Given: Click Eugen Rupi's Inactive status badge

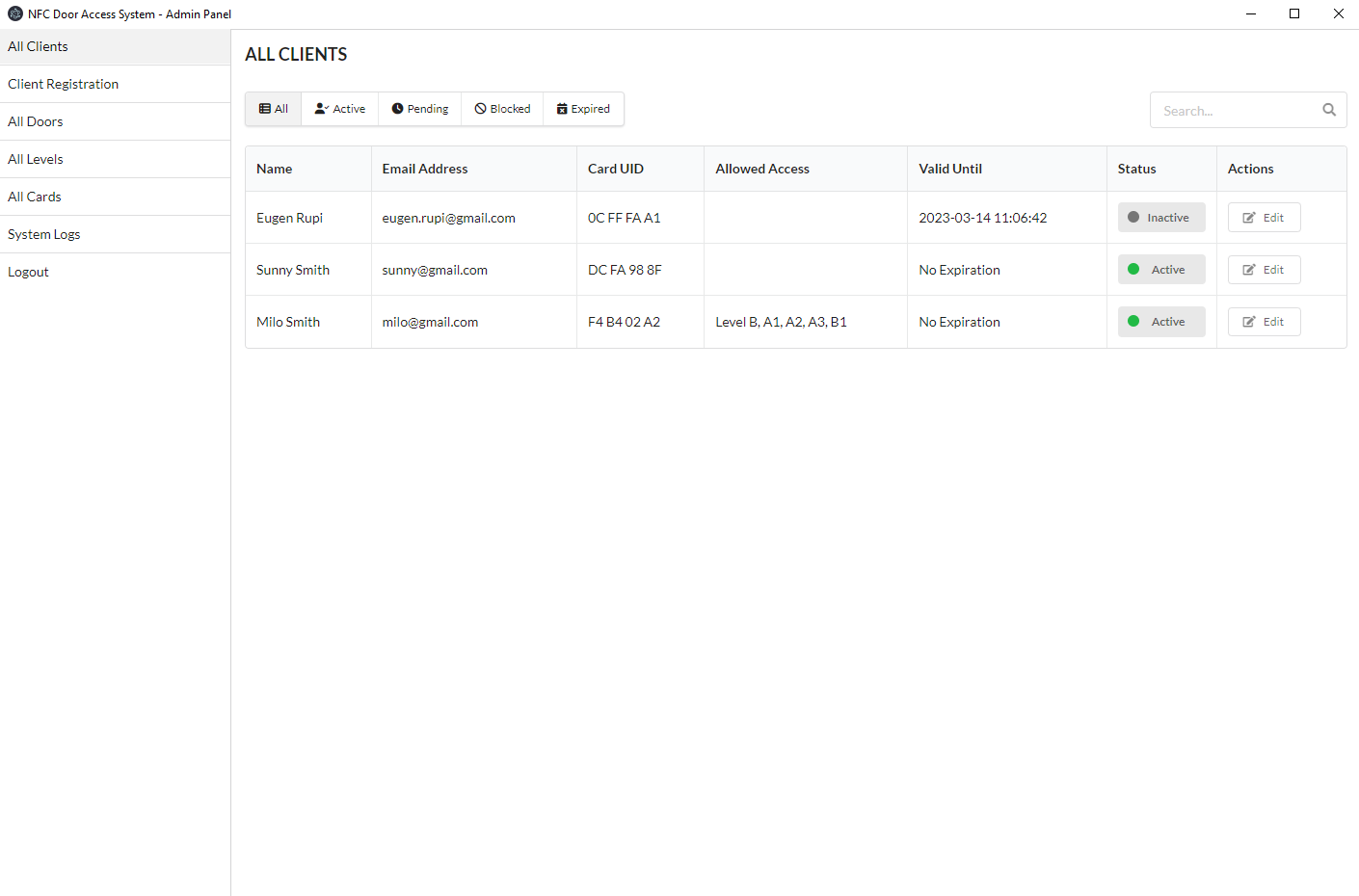Looking at the screenshot, I should pos(1160,218).
